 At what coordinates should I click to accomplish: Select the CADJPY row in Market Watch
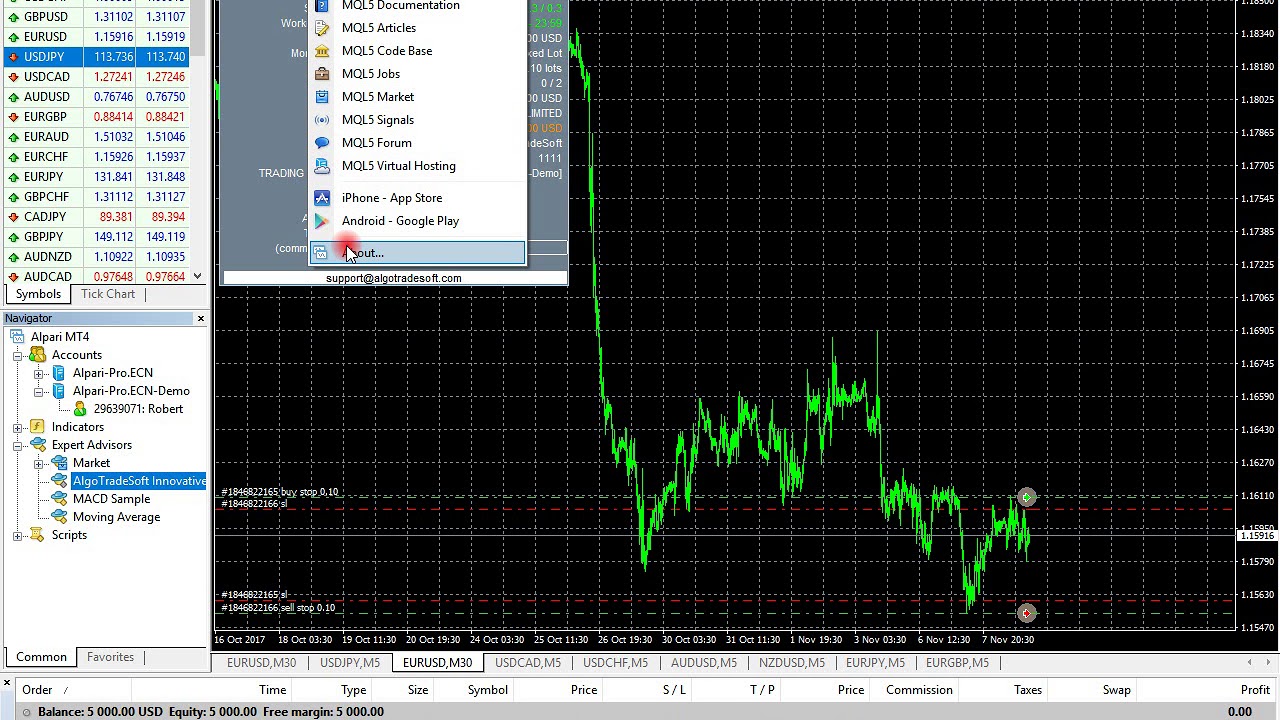click(x=97, y=217)
